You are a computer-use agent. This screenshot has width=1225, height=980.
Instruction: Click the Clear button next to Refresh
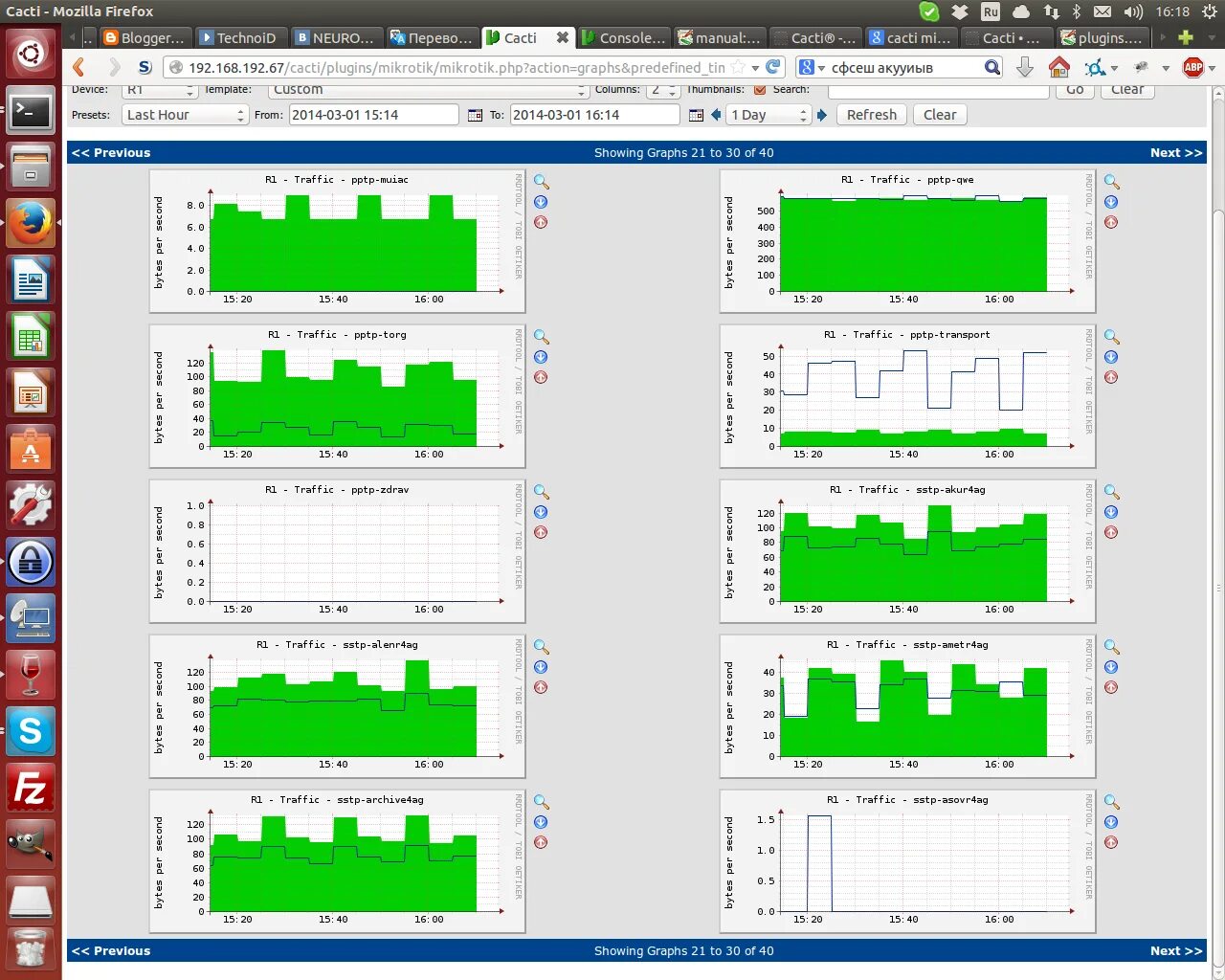click(940, 115)
